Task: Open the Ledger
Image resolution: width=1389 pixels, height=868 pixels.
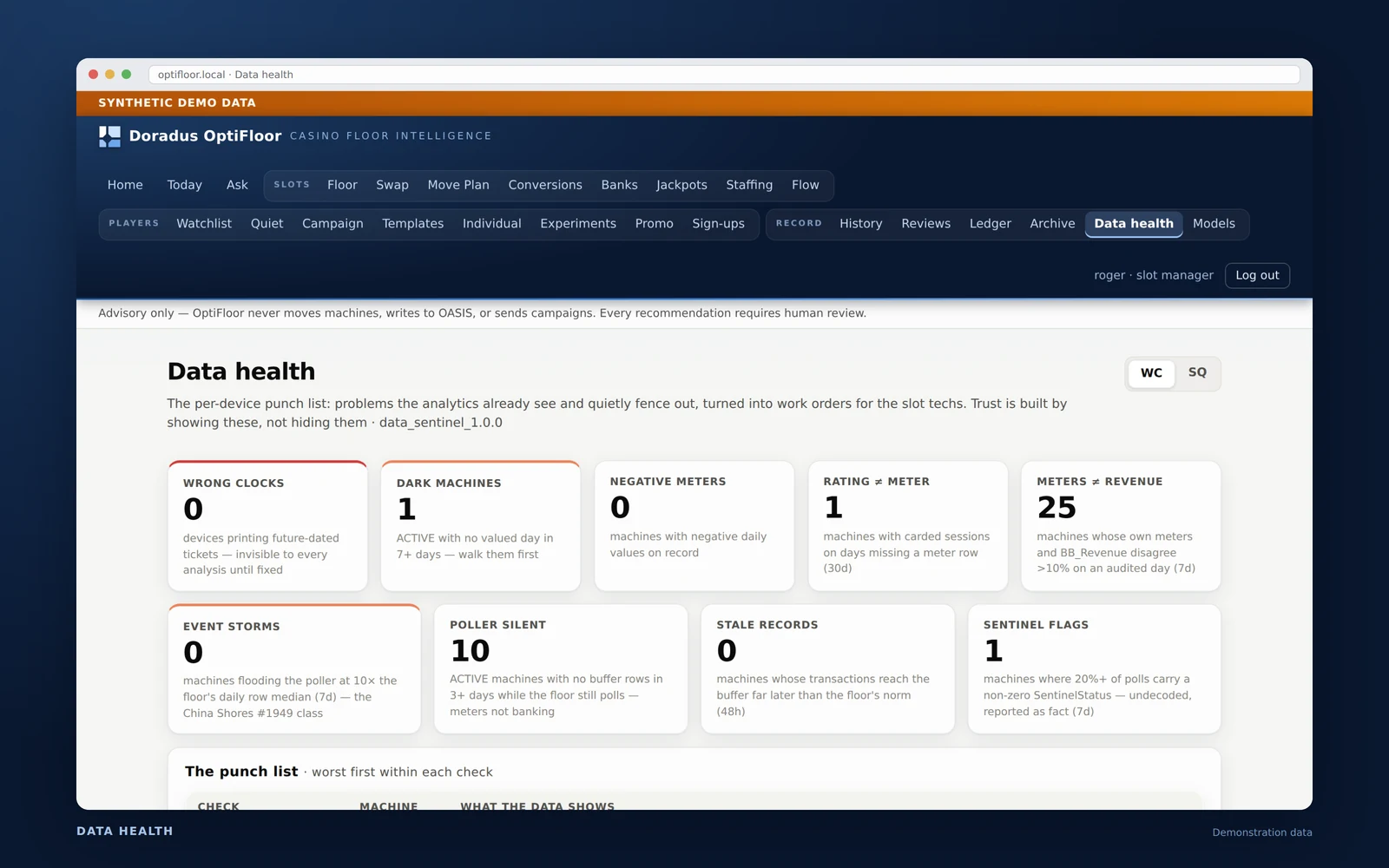Action: 990,224
